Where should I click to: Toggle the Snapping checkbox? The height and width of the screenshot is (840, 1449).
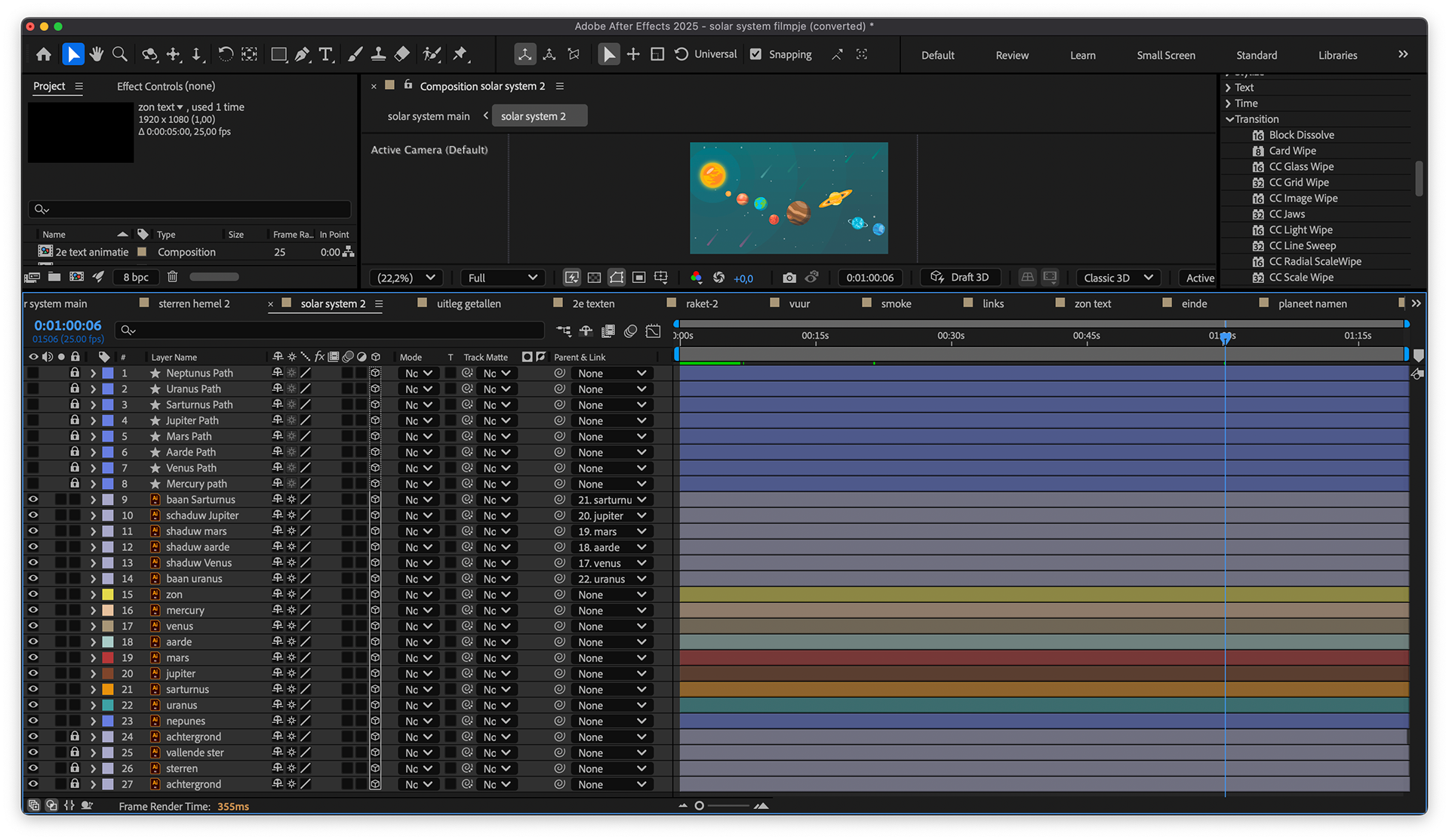coord(755,54)
